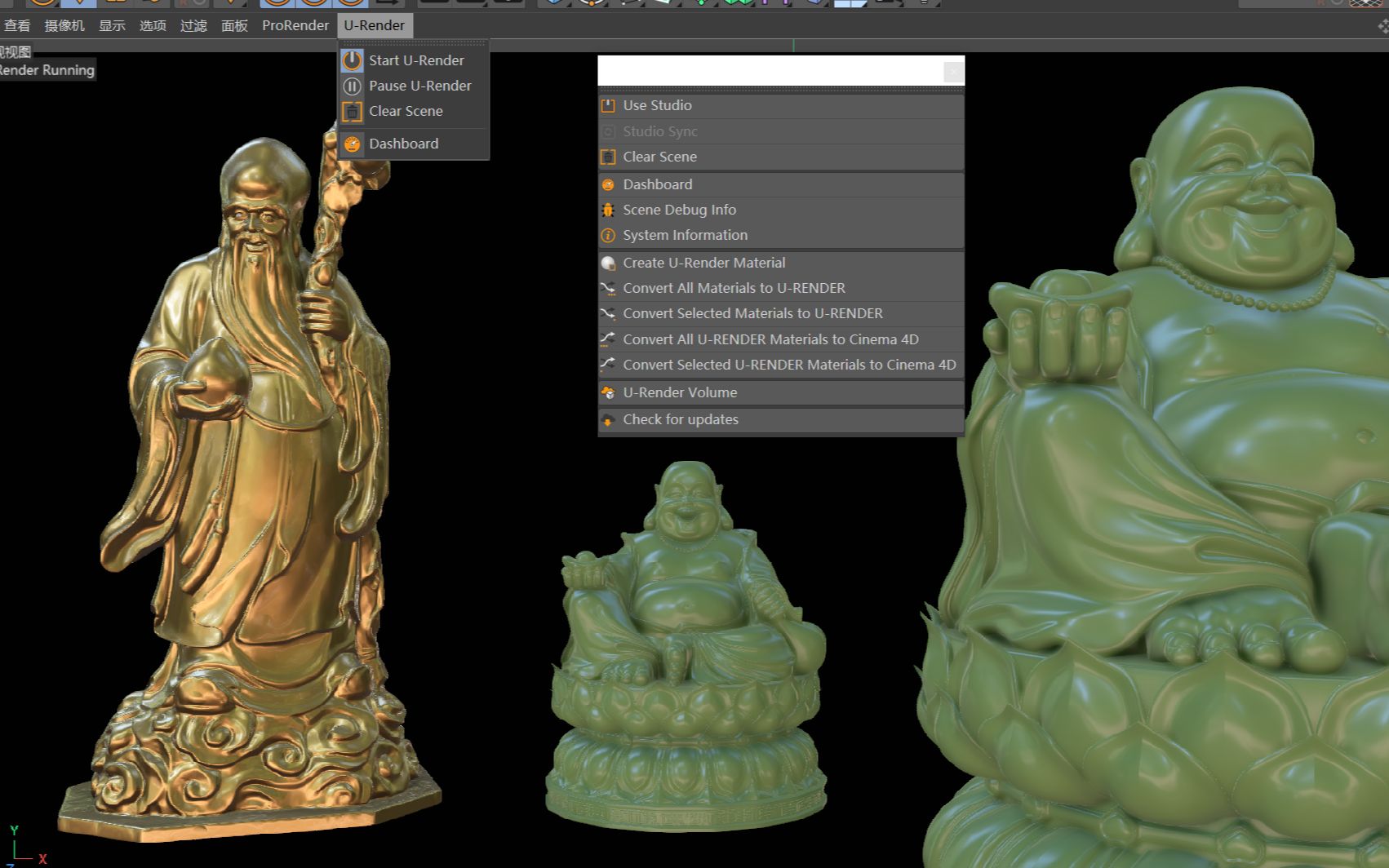This screenshot has width=1389, height=868.
Task: Select the small green Buddha statue
Action: click(x=687, y=644)
